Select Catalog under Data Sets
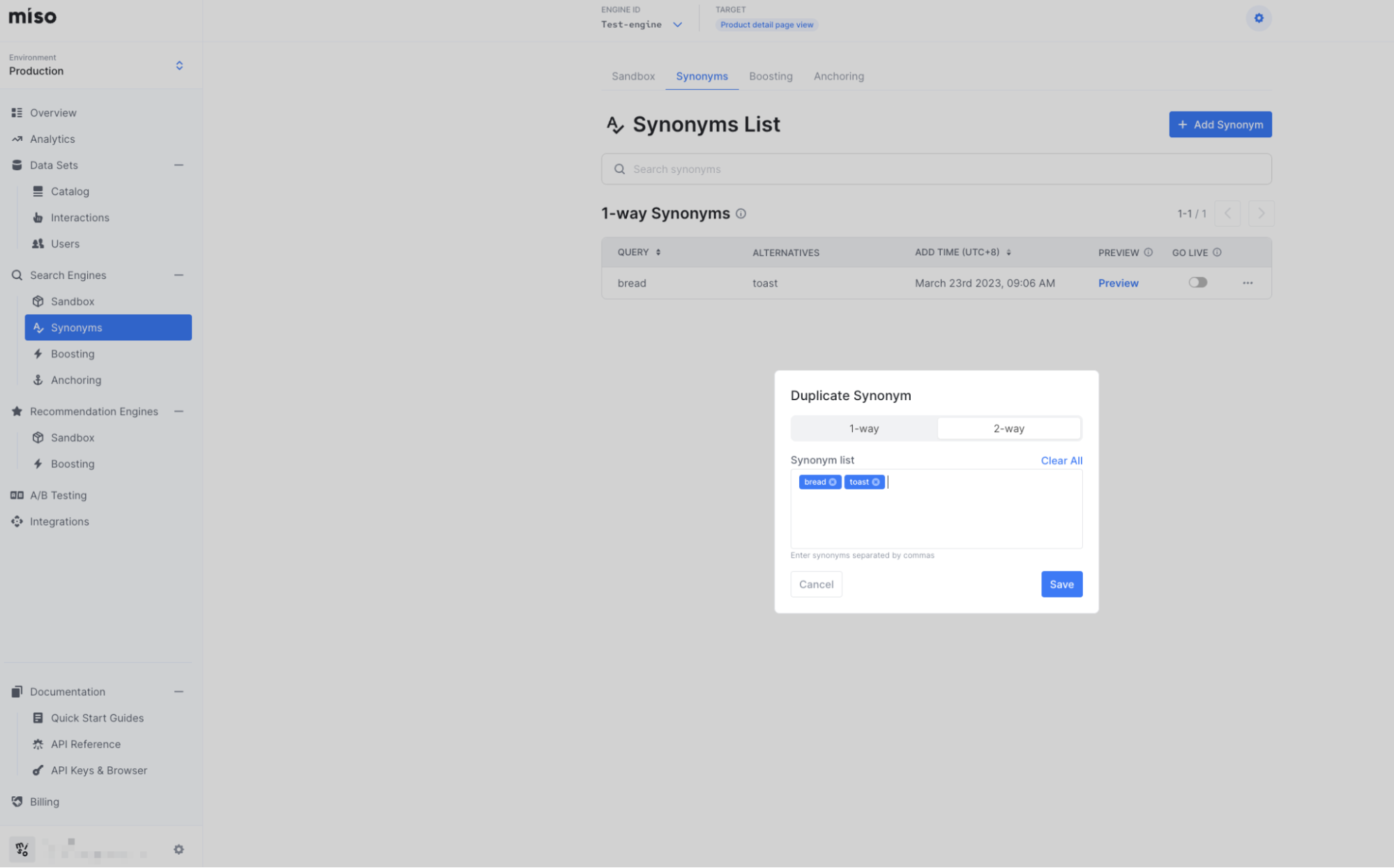 pos(70,191)
